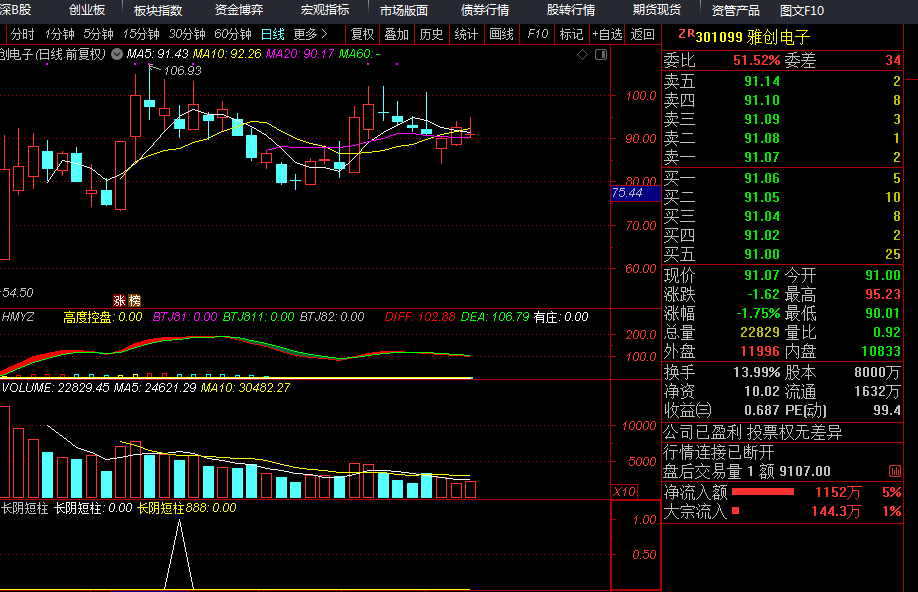
Task: Click 公司已盈利 投票权无差异 info line
Action: pyautogui.click(x=752, y=433)
